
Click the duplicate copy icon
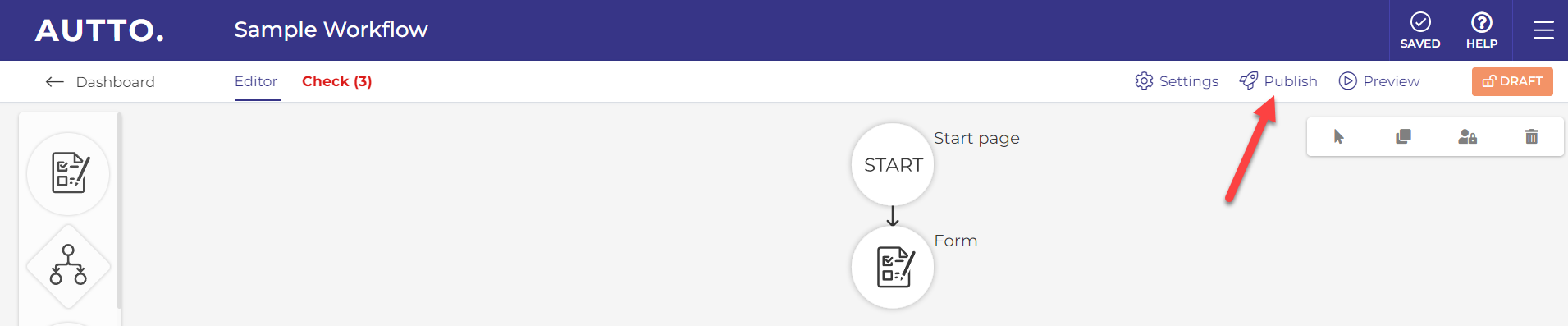pyautogui.click(x=1403, y=136)
